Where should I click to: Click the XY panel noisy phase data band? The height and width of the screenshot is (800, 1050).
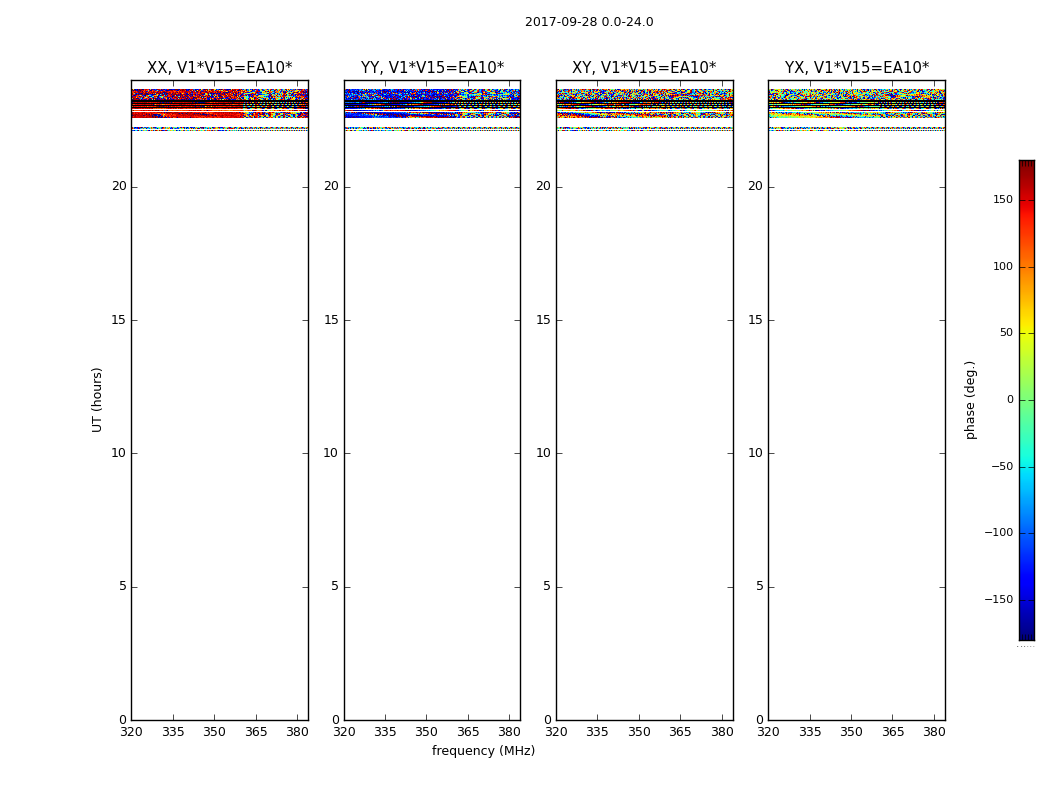pos(645,104)
